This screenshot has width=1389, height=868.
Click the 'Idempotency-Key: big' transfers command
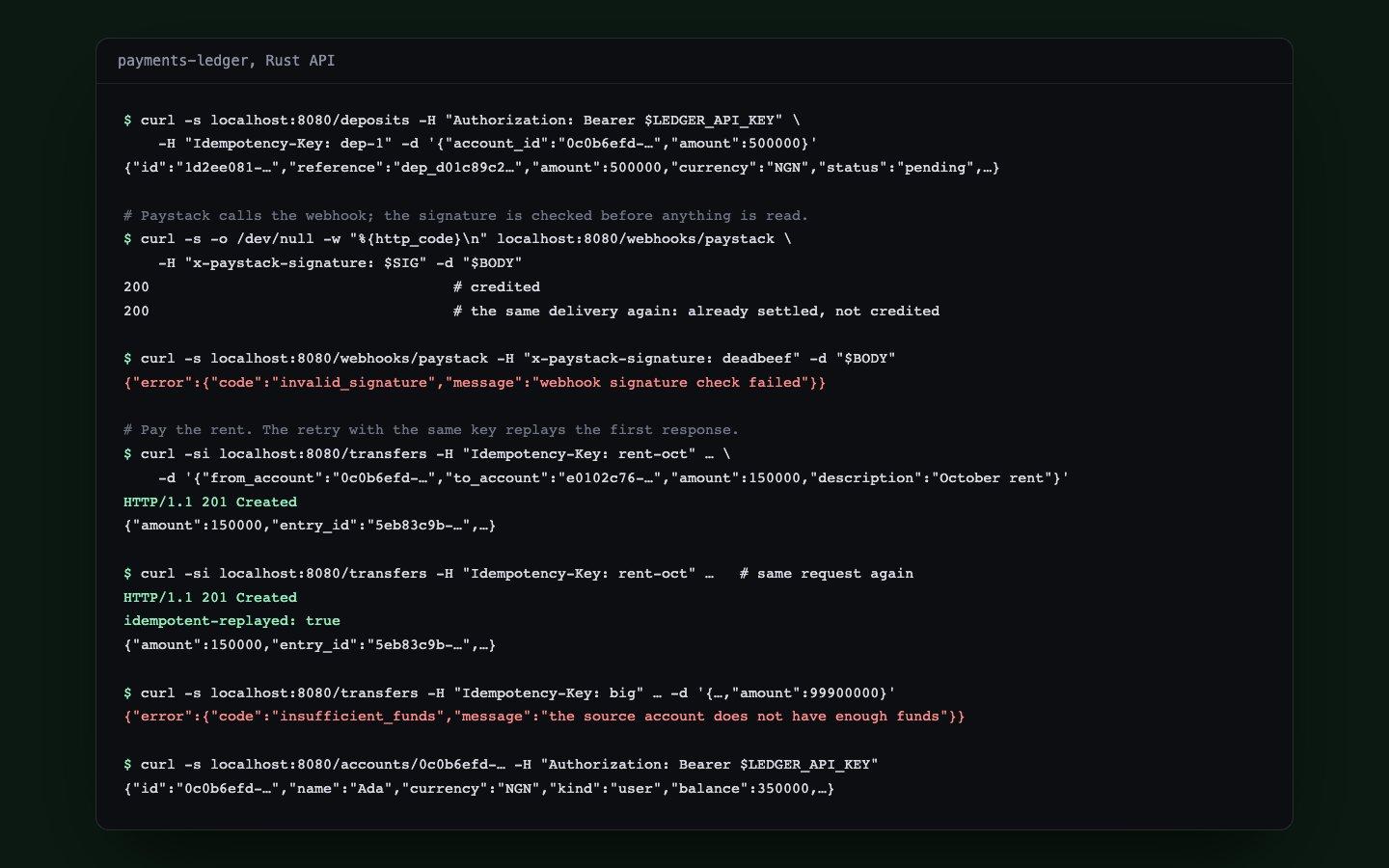pos(509,693)
